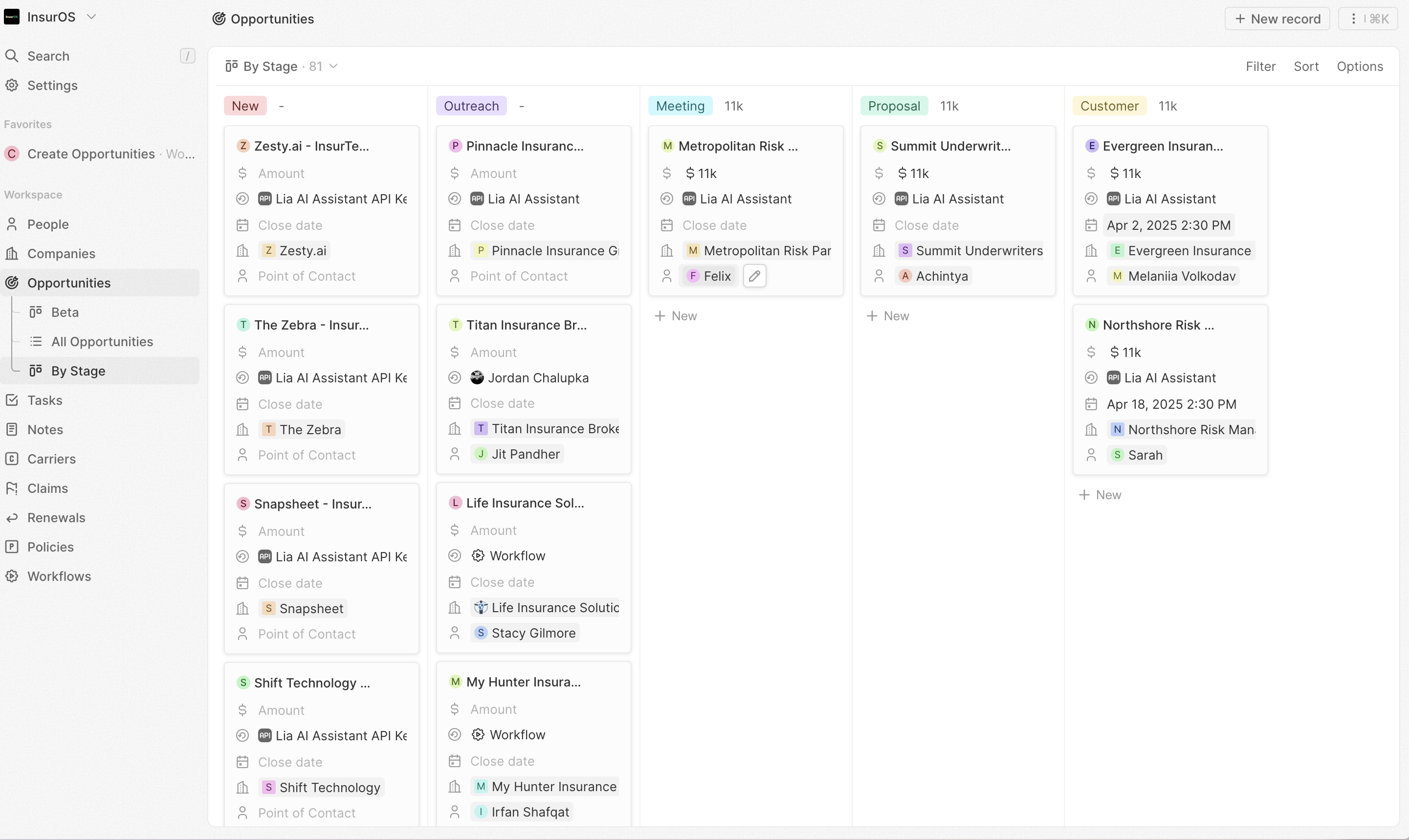Click the pencil edit icon beside Felix
1409x840 pixels.
tap(754, 276)
